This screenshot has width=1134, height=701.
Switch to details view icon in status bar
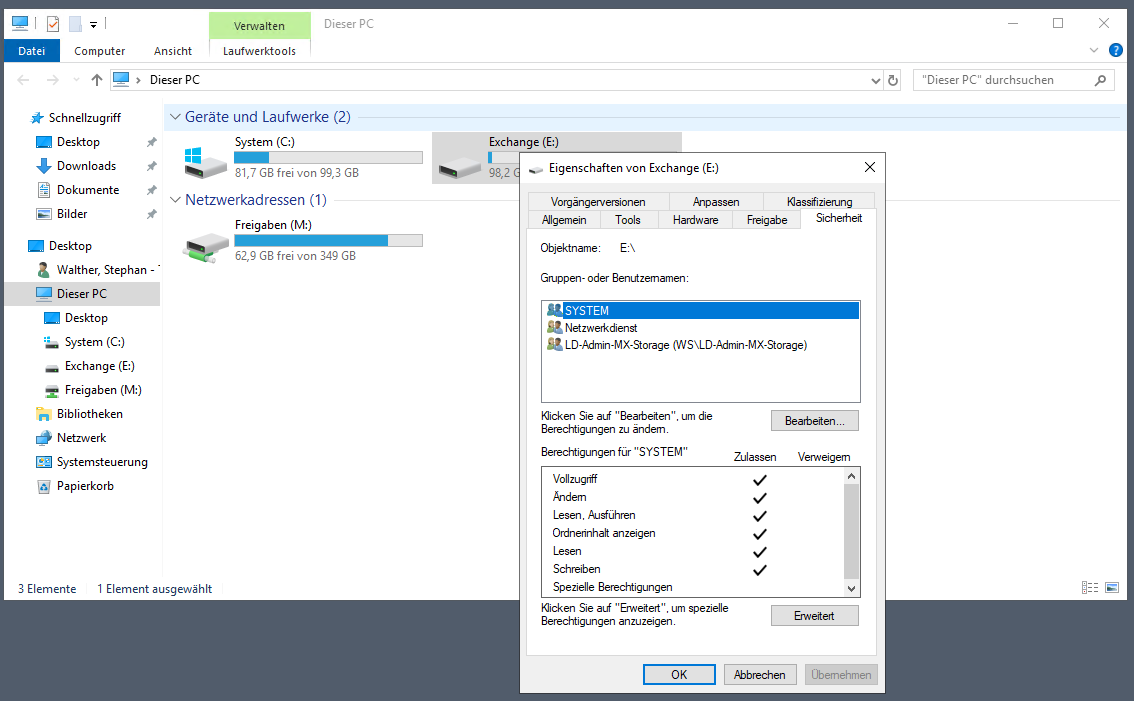pos(1090,587)
